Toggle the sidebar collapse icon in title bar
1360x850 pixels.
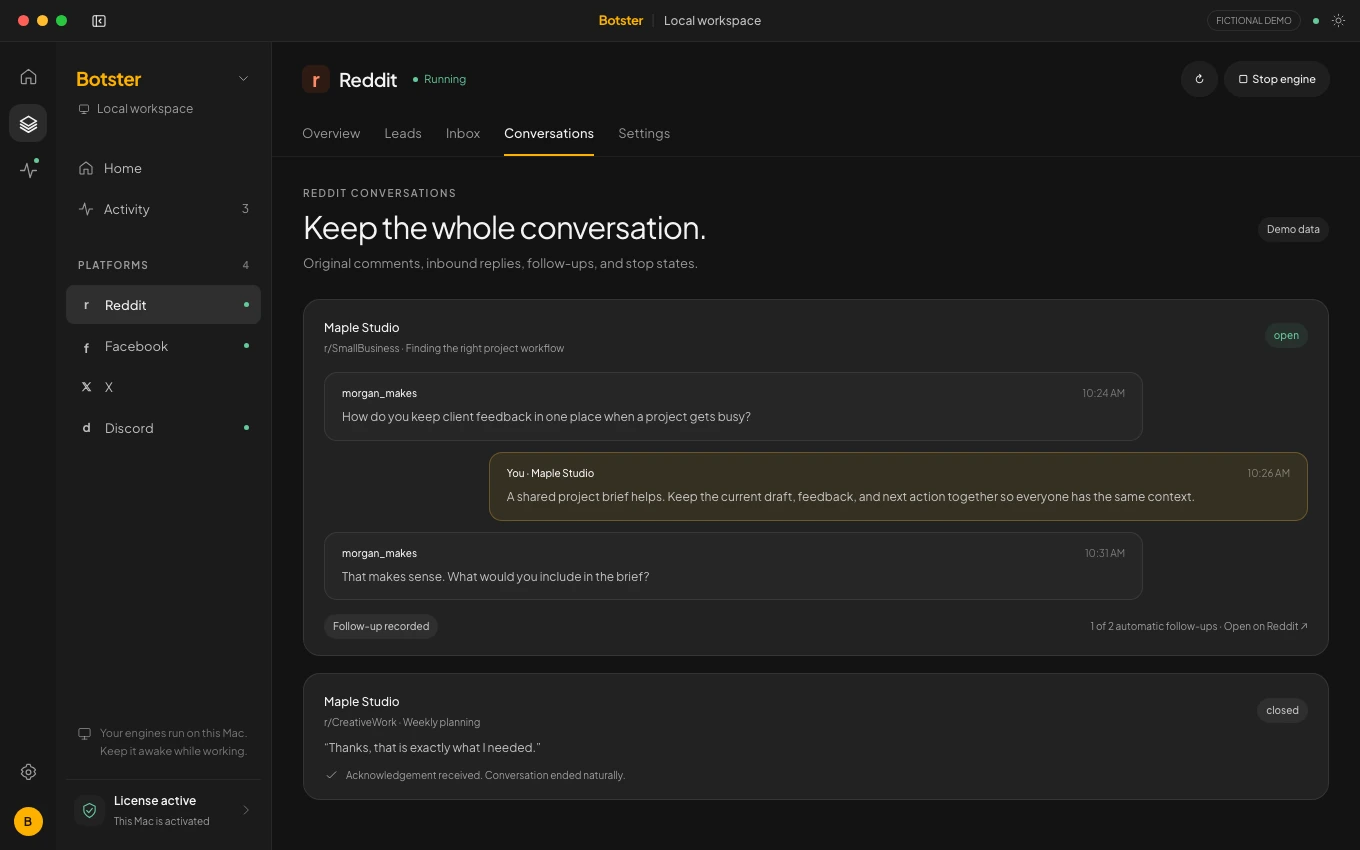point(99,21)
